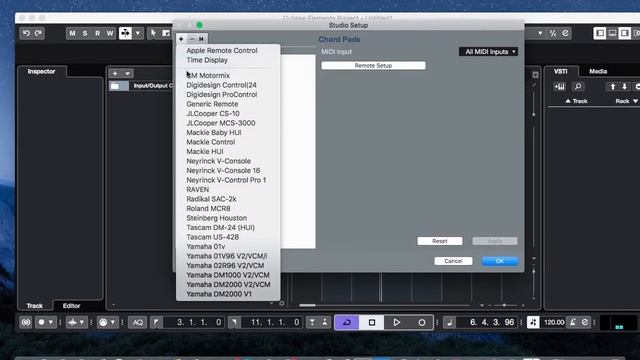Click the Undo arrow in the toolbar
640x360 pixels.
pos(27,33)
